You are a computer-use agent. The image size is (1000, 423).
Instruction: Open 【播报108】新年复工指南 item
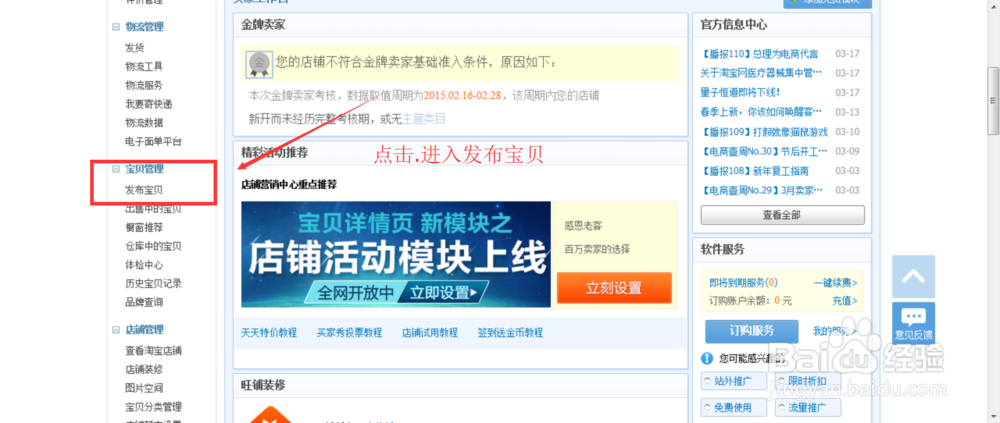pos(754,171)
